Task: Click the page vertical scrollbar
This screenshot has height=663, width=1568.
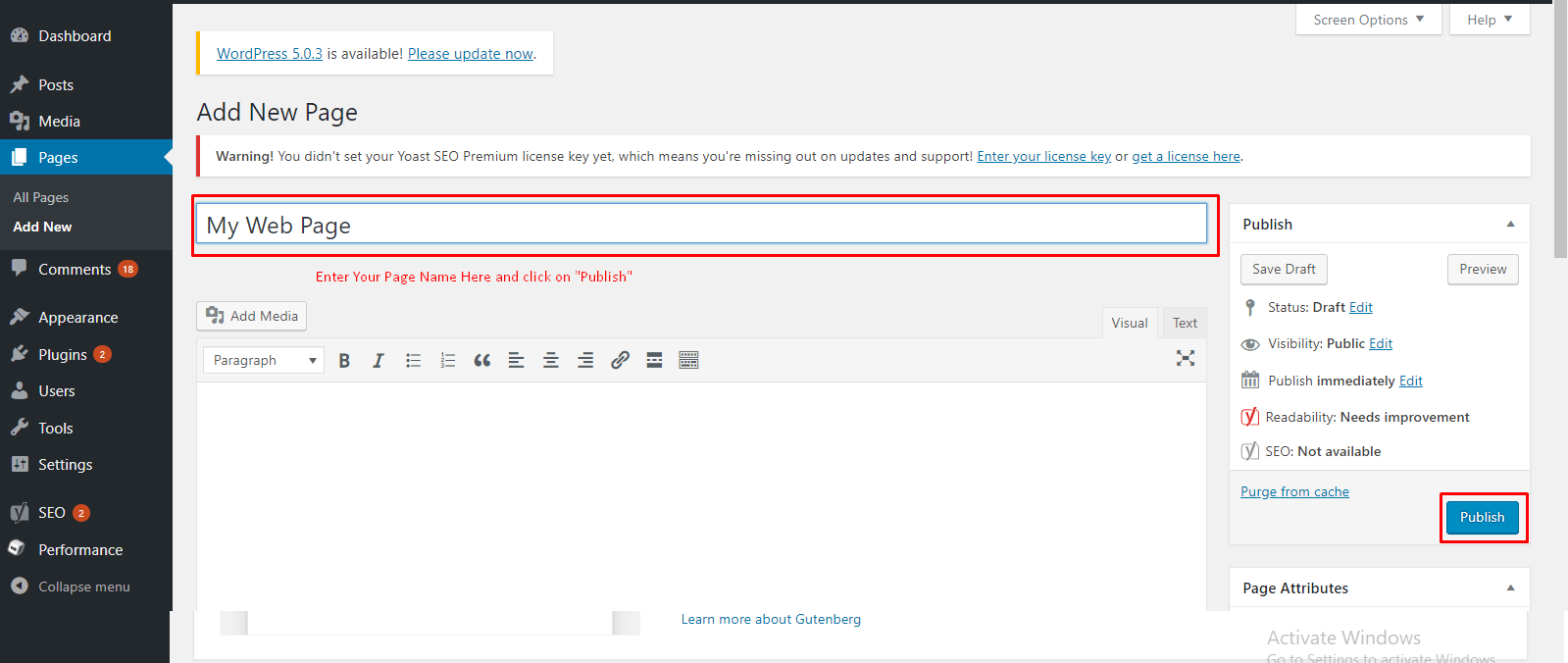Action: tap(1560, 128)
